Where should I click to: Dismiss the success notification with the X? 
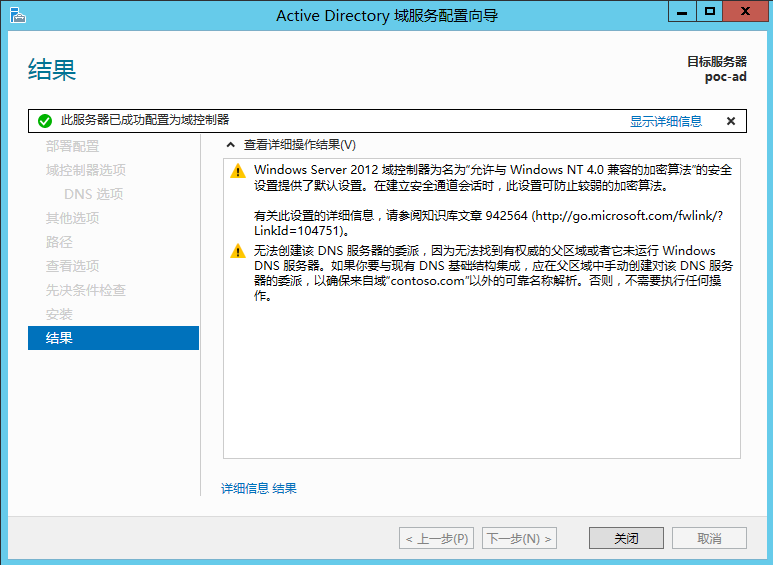[731, 121]
